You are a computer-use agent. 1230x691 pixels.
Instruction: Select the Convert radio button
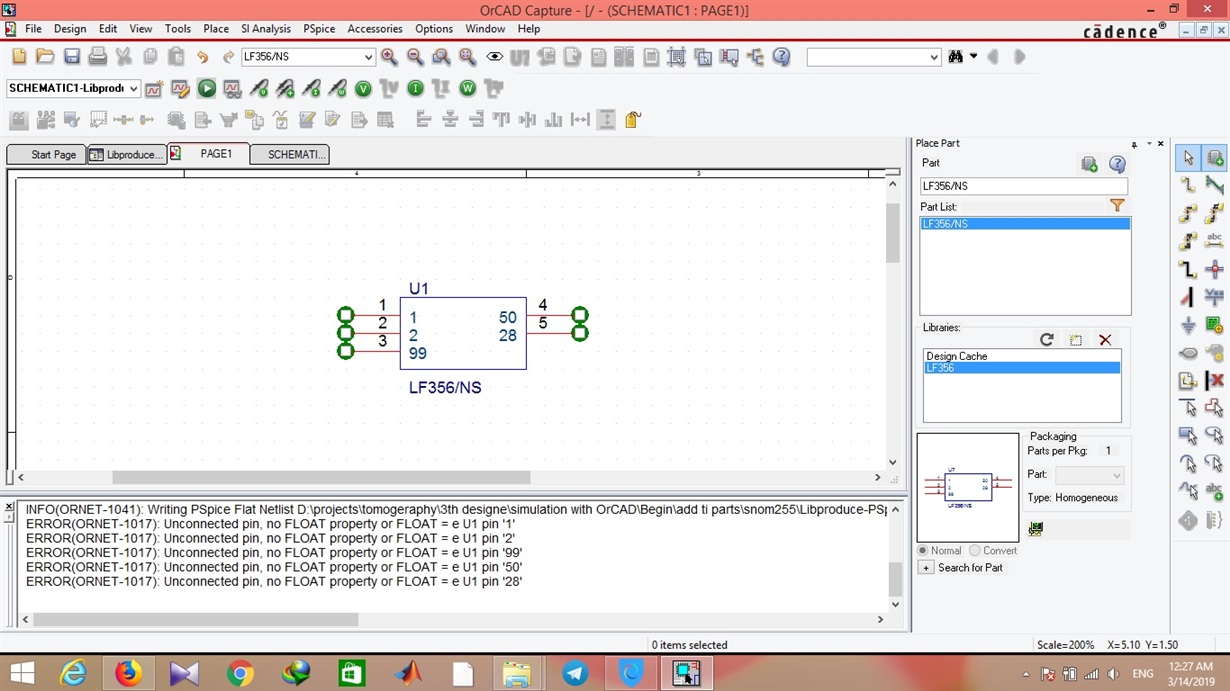click(975, 551)
